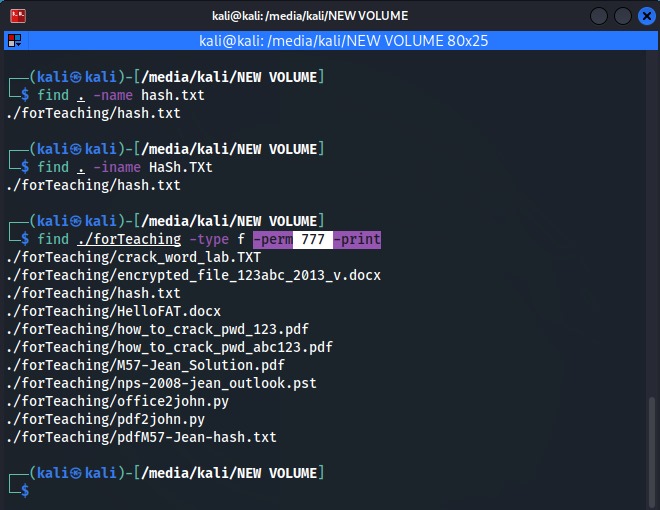Click output line pdf2john.py
The height and width of the screenshot is (510, 660).
coord(106,420)
